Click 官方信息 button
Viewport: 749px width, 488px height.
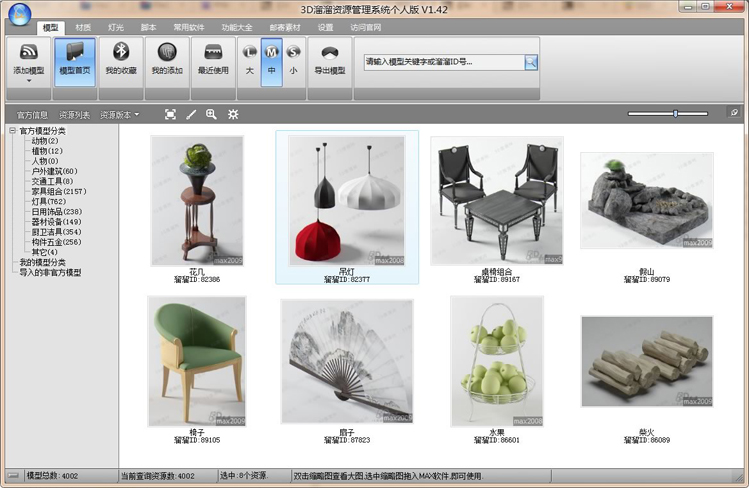click(32, 115)
